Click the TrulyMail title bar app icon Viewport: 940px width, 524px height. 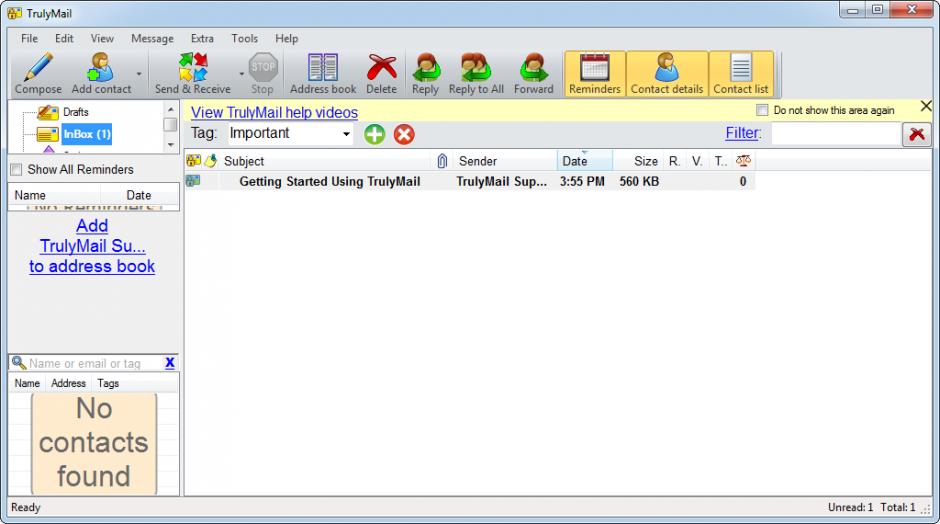[x=14, y=13]
